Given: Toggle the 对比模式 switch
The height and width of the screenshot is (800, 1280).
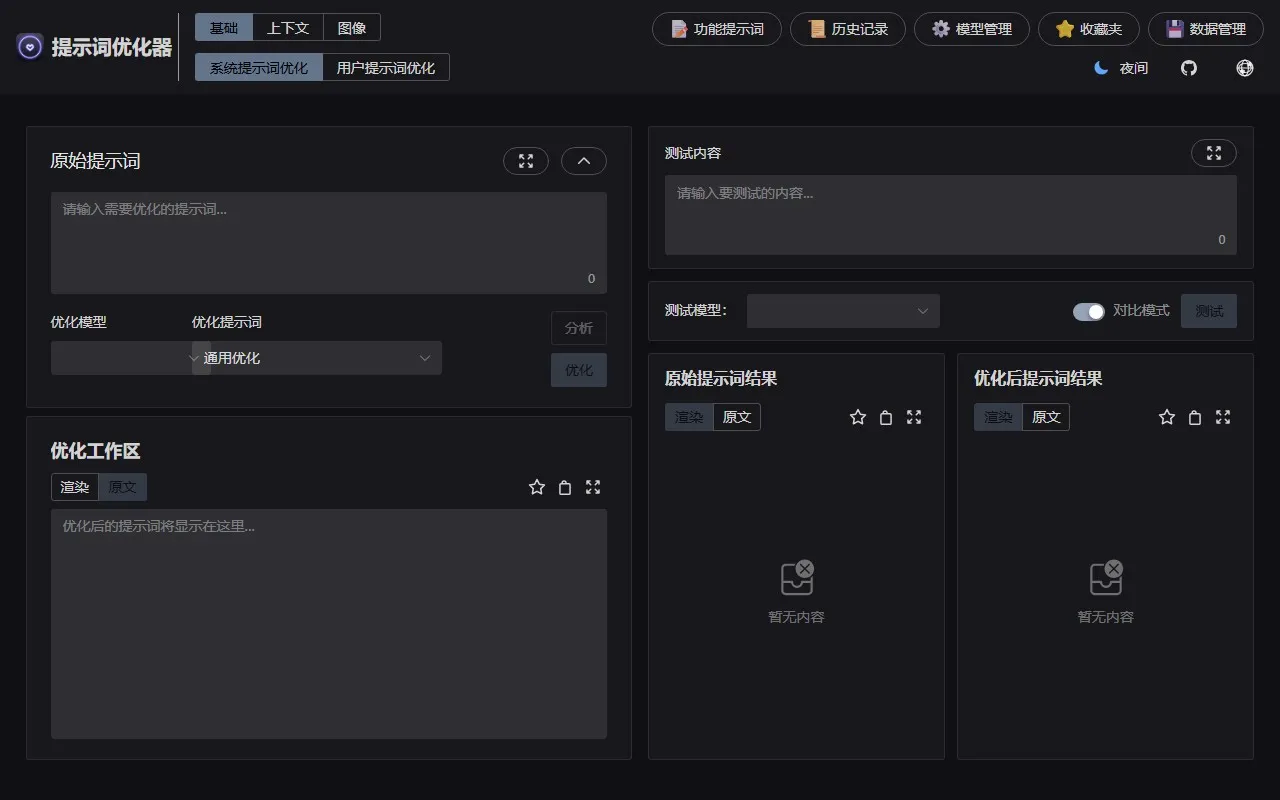Looking at the screenshot, I should 1088,311.
